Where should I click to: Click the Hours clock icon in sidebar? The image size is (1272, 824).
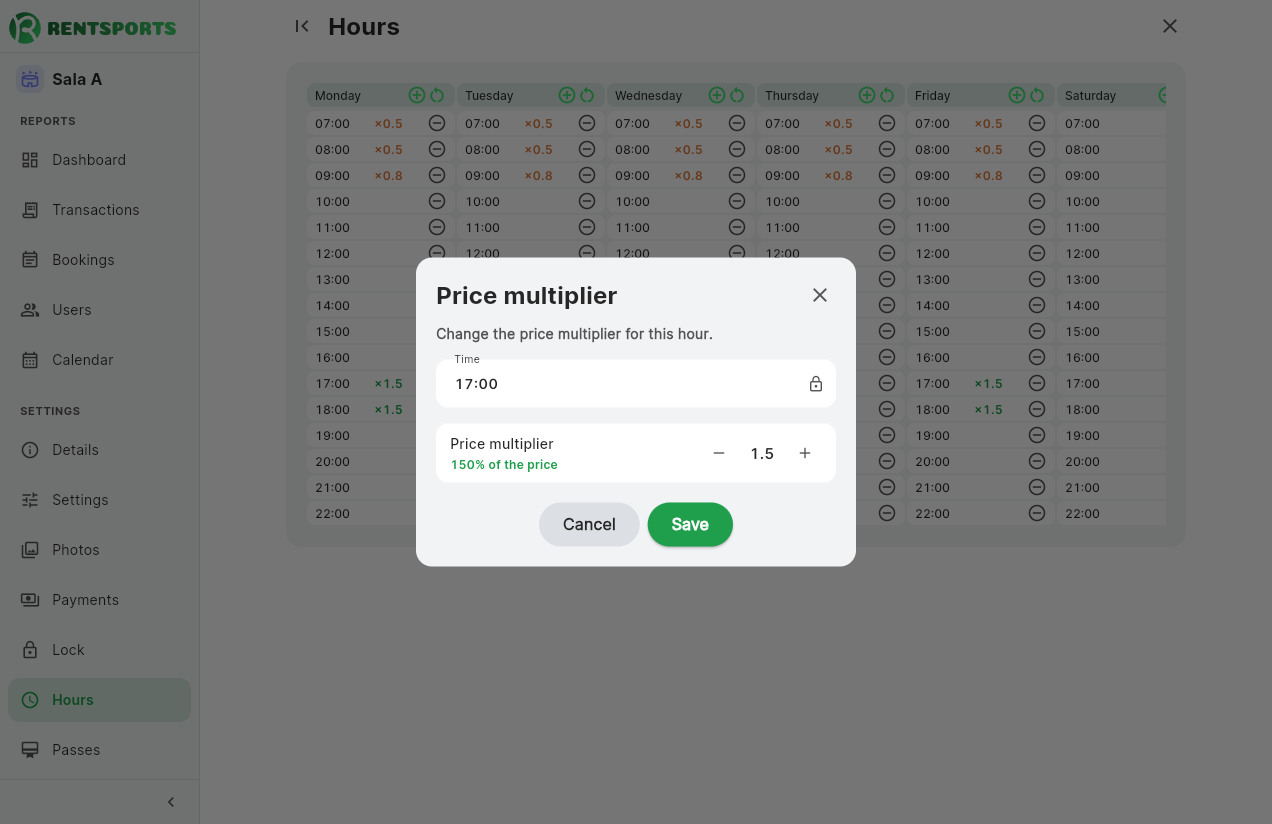tap(30, 700)
